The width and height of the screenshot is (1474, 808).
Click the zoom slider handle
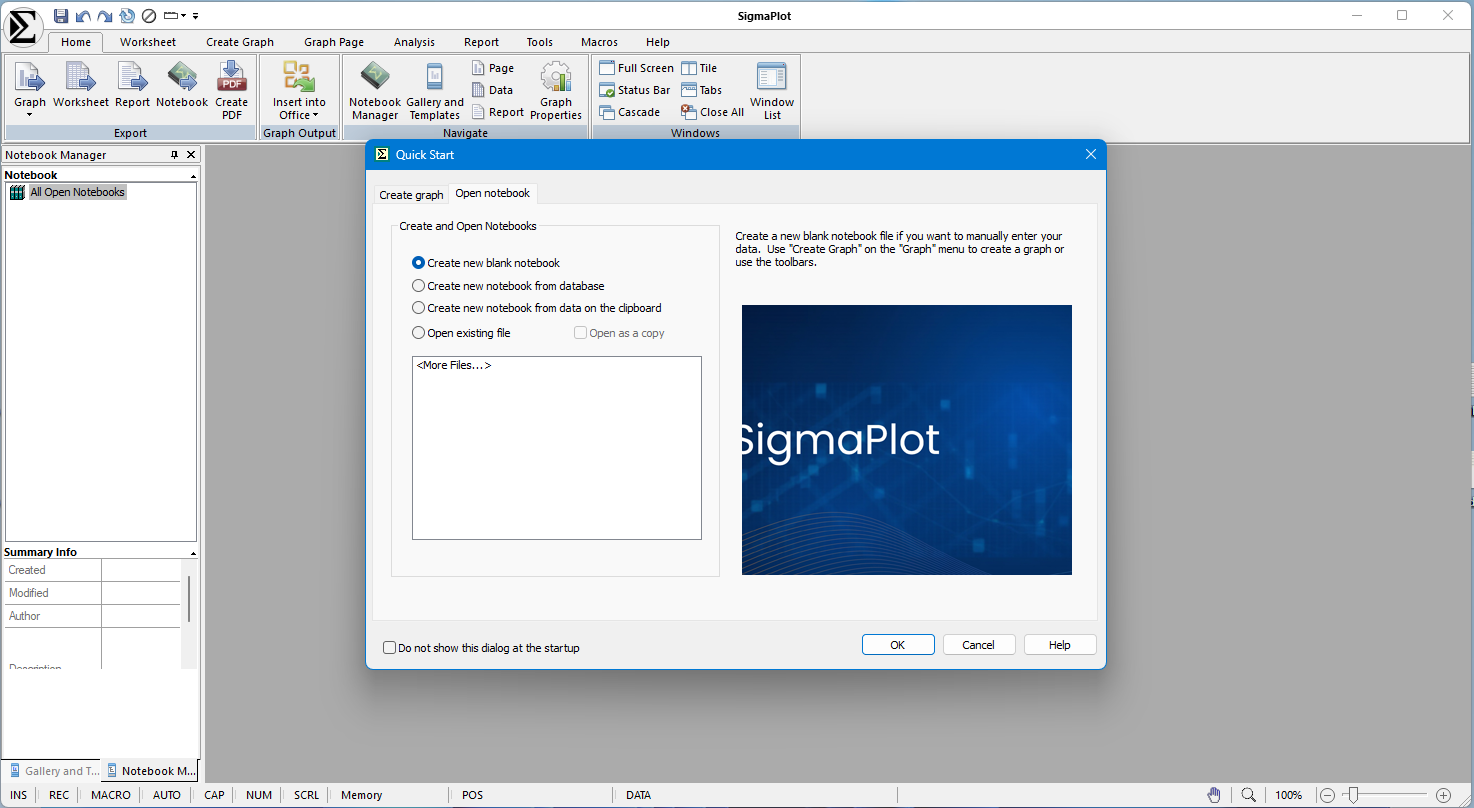coord(1352,795)
